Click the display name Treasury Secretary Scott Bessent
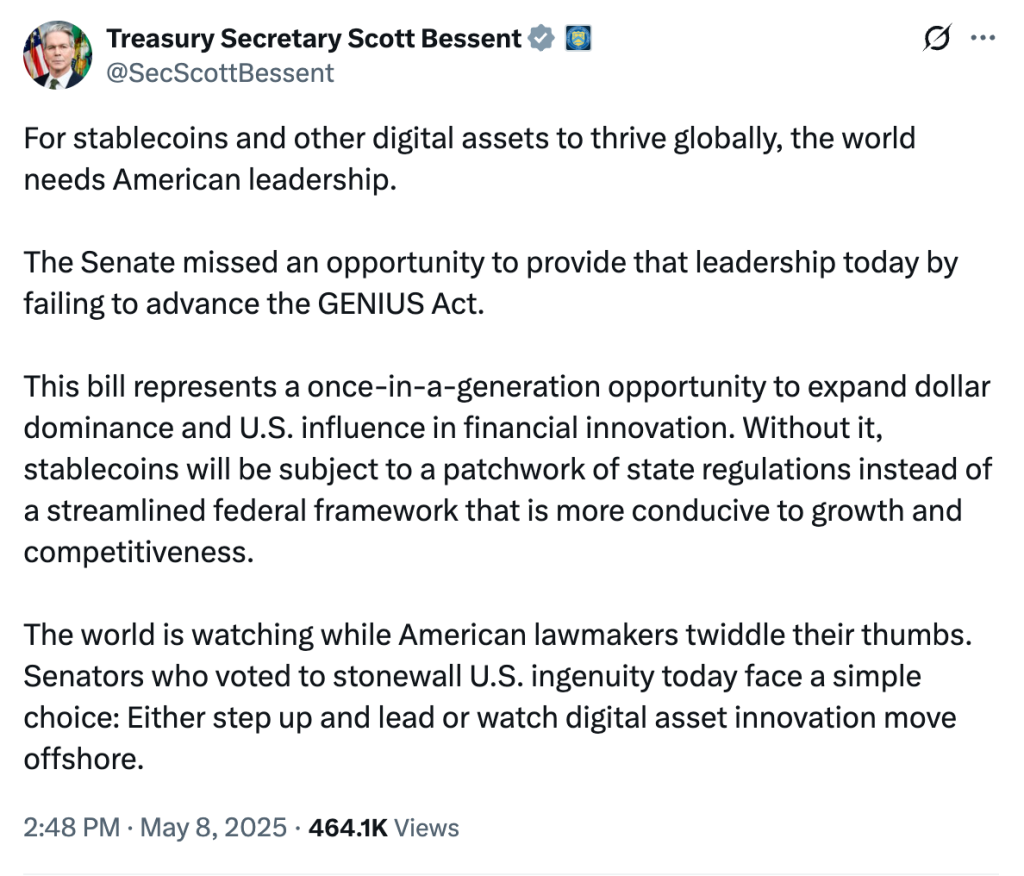The image size is (1024, 876). pyautogui.click(x=314, y=39)
